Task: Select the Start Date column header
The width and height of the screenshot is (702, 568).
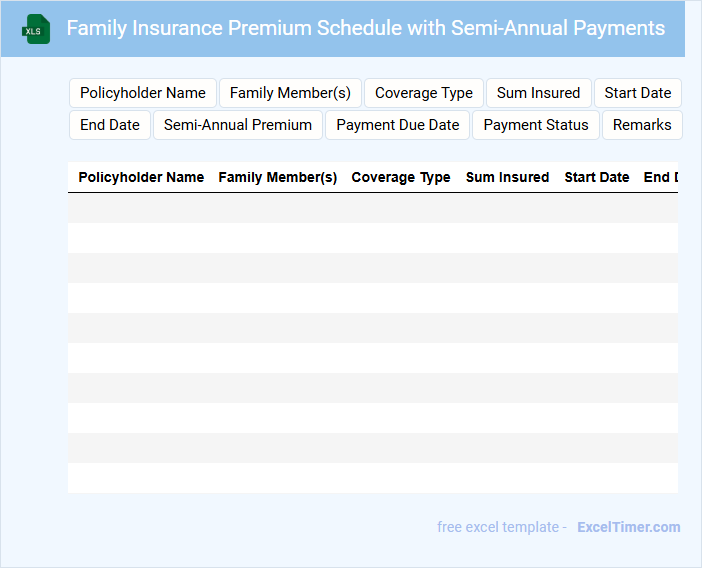Action: click(x=597, y=177)
